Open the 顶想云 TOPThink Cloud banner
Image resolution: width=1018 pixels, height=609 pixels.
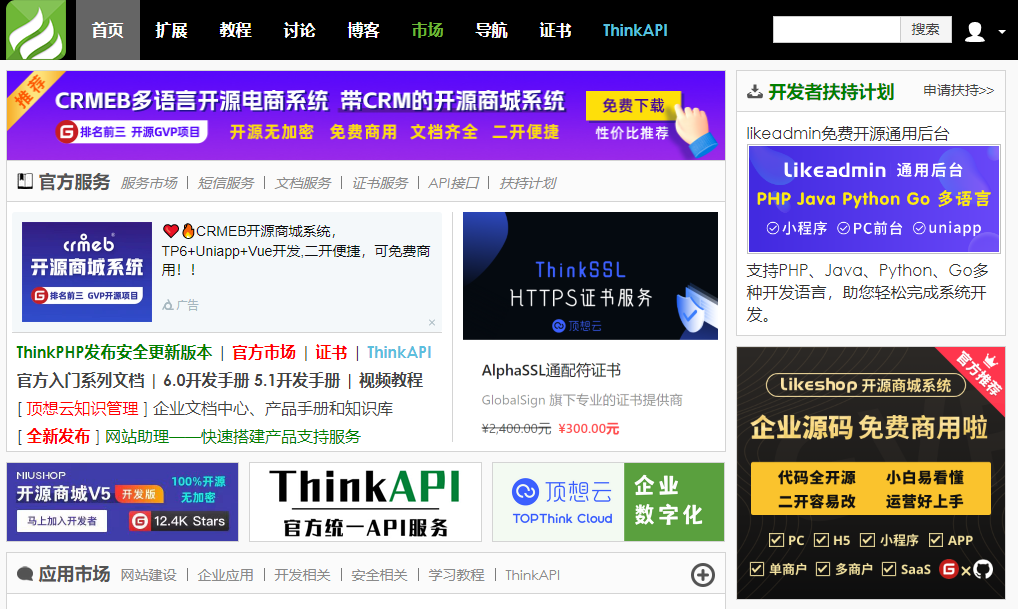click(x=608, y=502)
